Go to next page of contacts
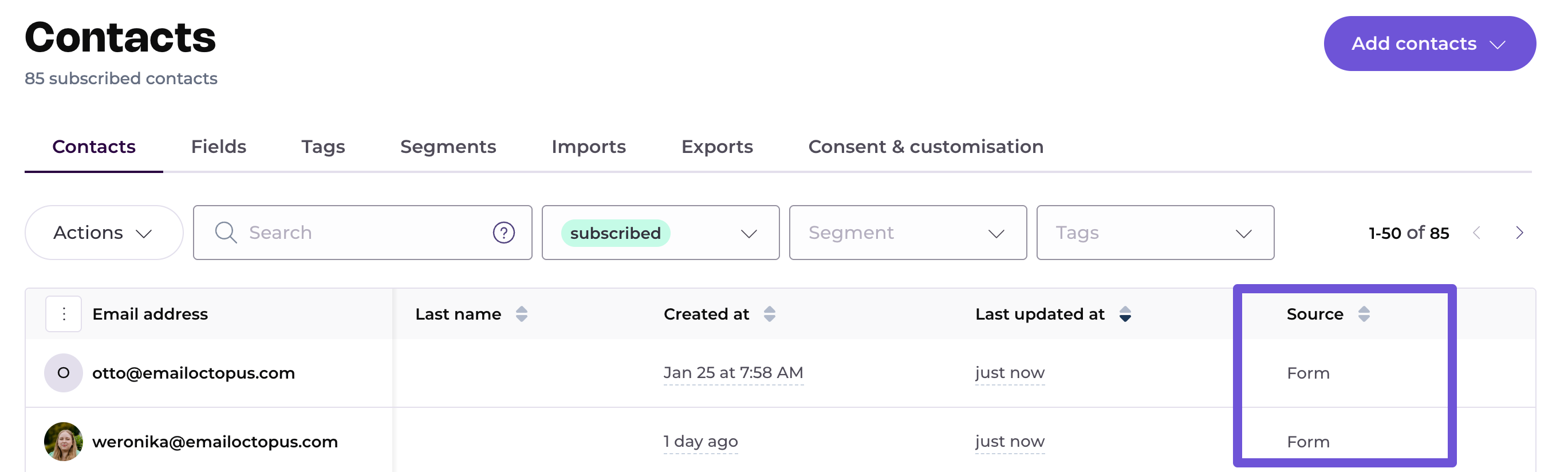The height and width of the screenshot is (472, 1568). pyautogui.click(x=1519, y=233)
